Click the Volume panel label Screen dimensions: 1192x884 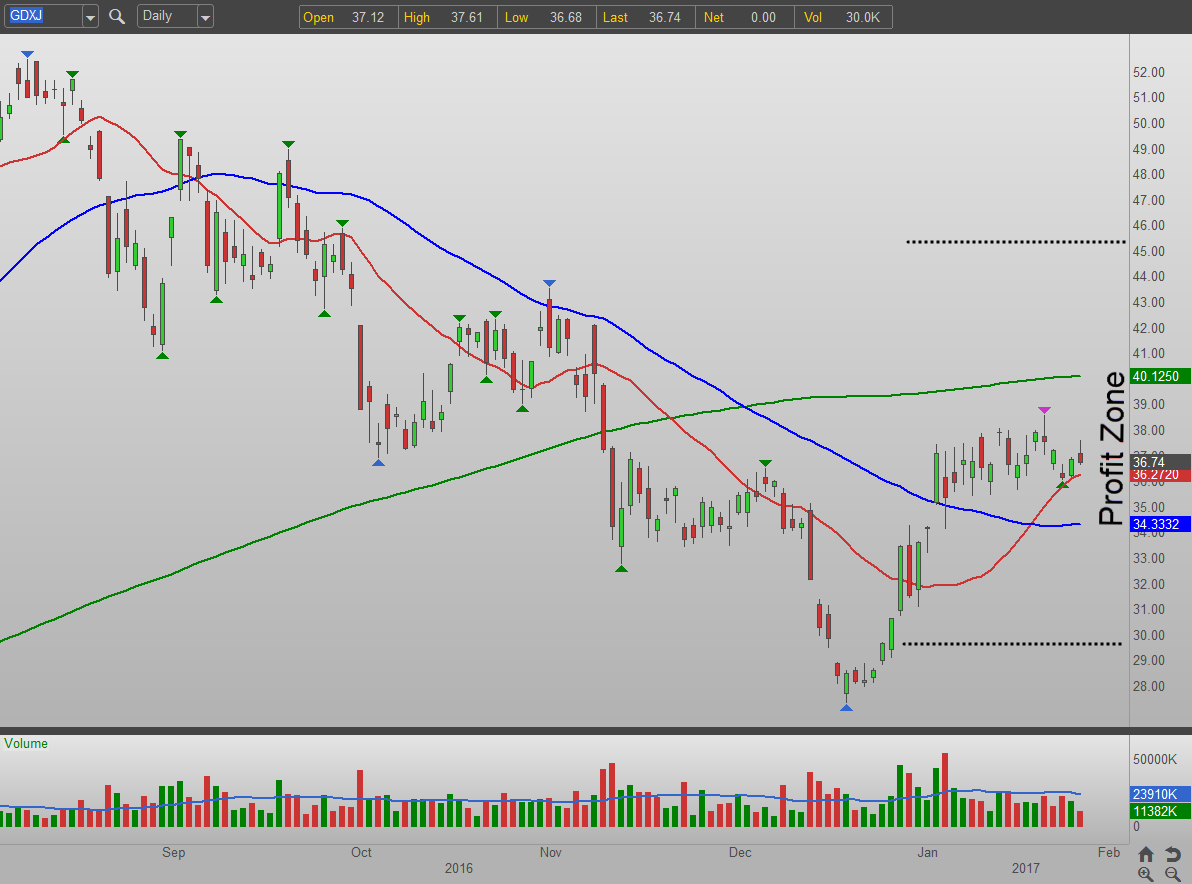click(x=26, y=743)
